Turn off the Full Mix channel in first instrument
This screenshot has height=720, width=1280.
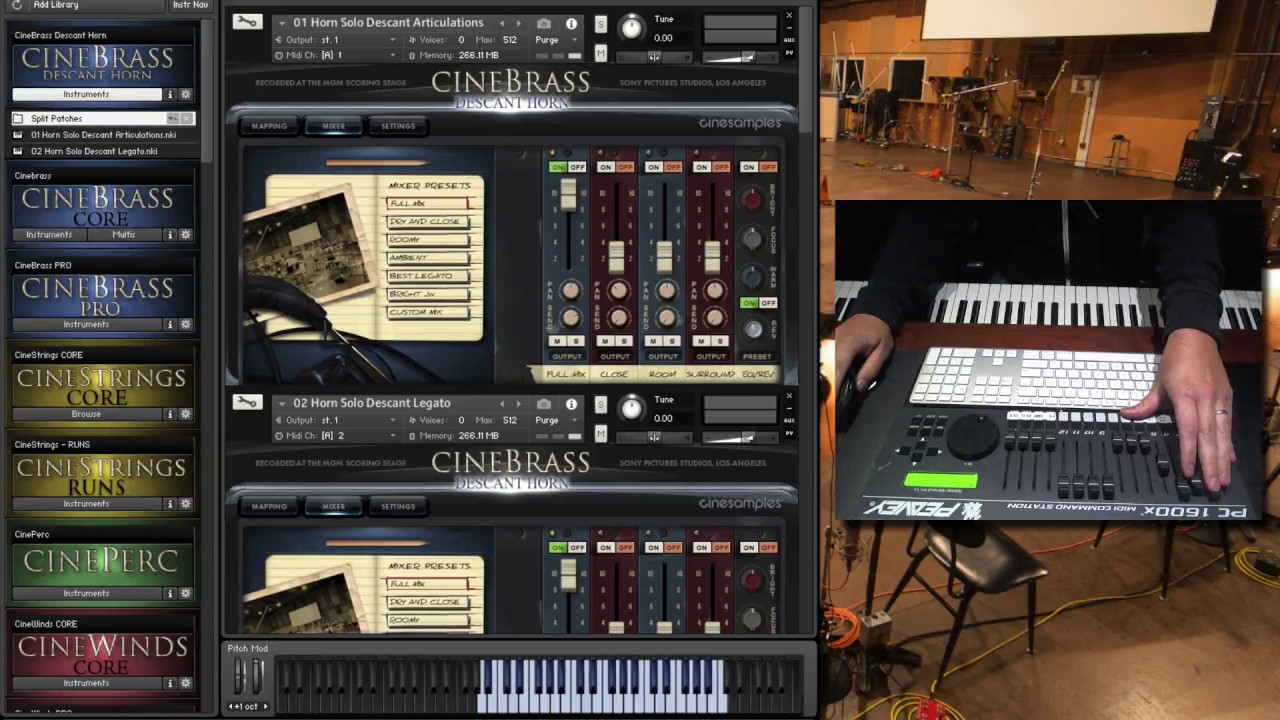[x=577, y=167]
